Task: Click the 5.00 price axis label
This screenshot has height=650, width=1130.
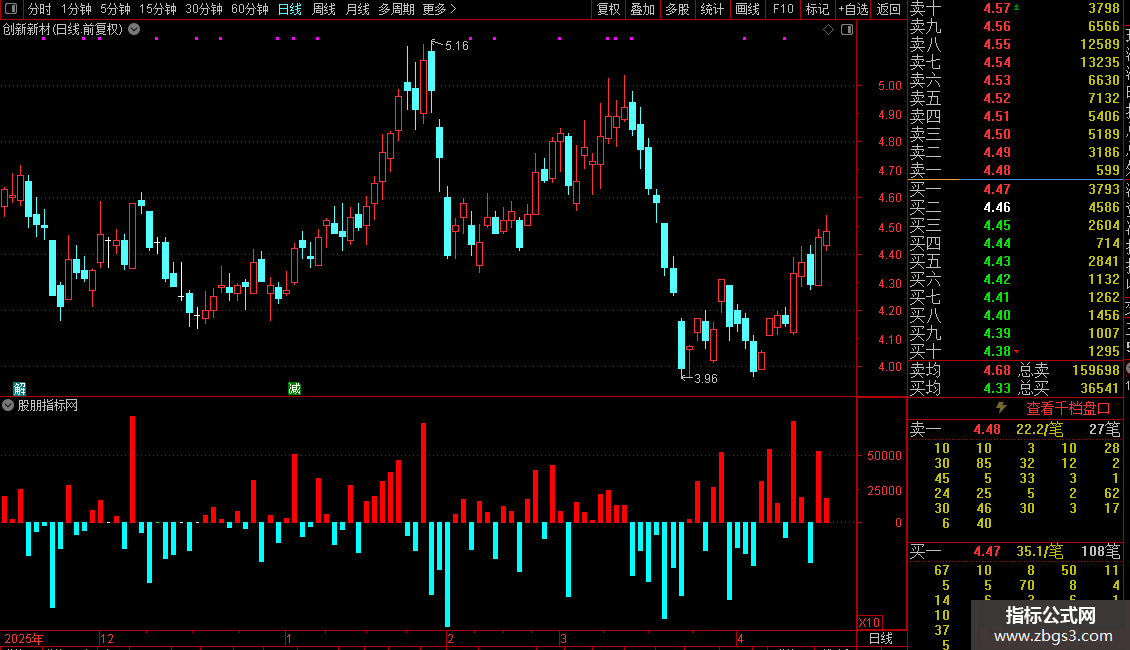Action: pyautogui.click(x=889, y=85)
